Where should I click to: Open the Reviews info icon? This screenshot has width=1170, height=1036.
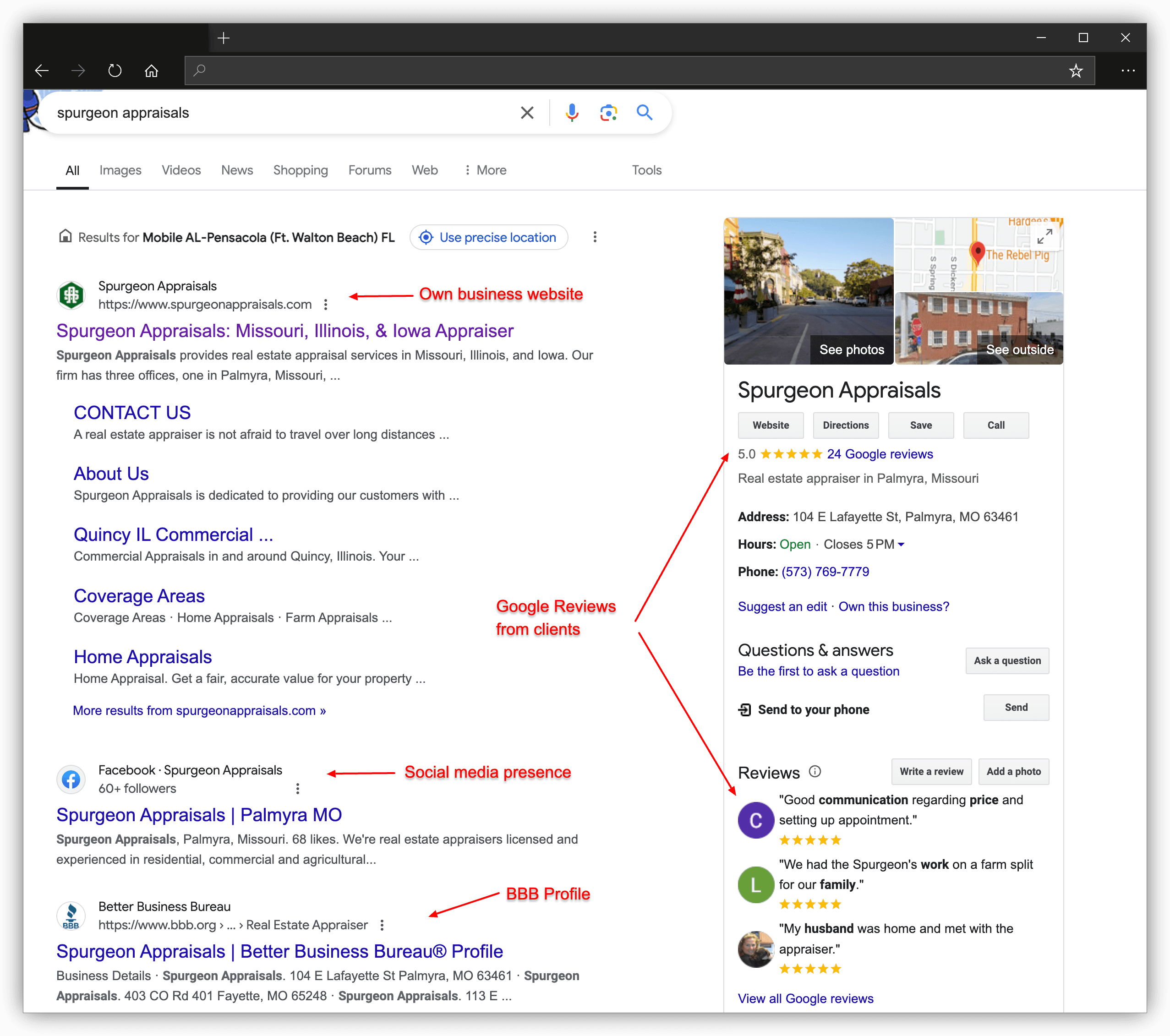point(815,771)
